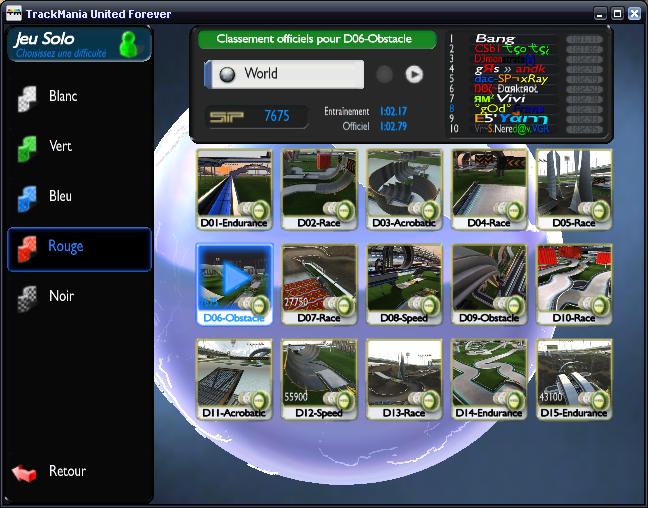The height and width of the screenshot is (508, 648).
Task: Choose the green Vert flag icon
Action: (27, 147)
